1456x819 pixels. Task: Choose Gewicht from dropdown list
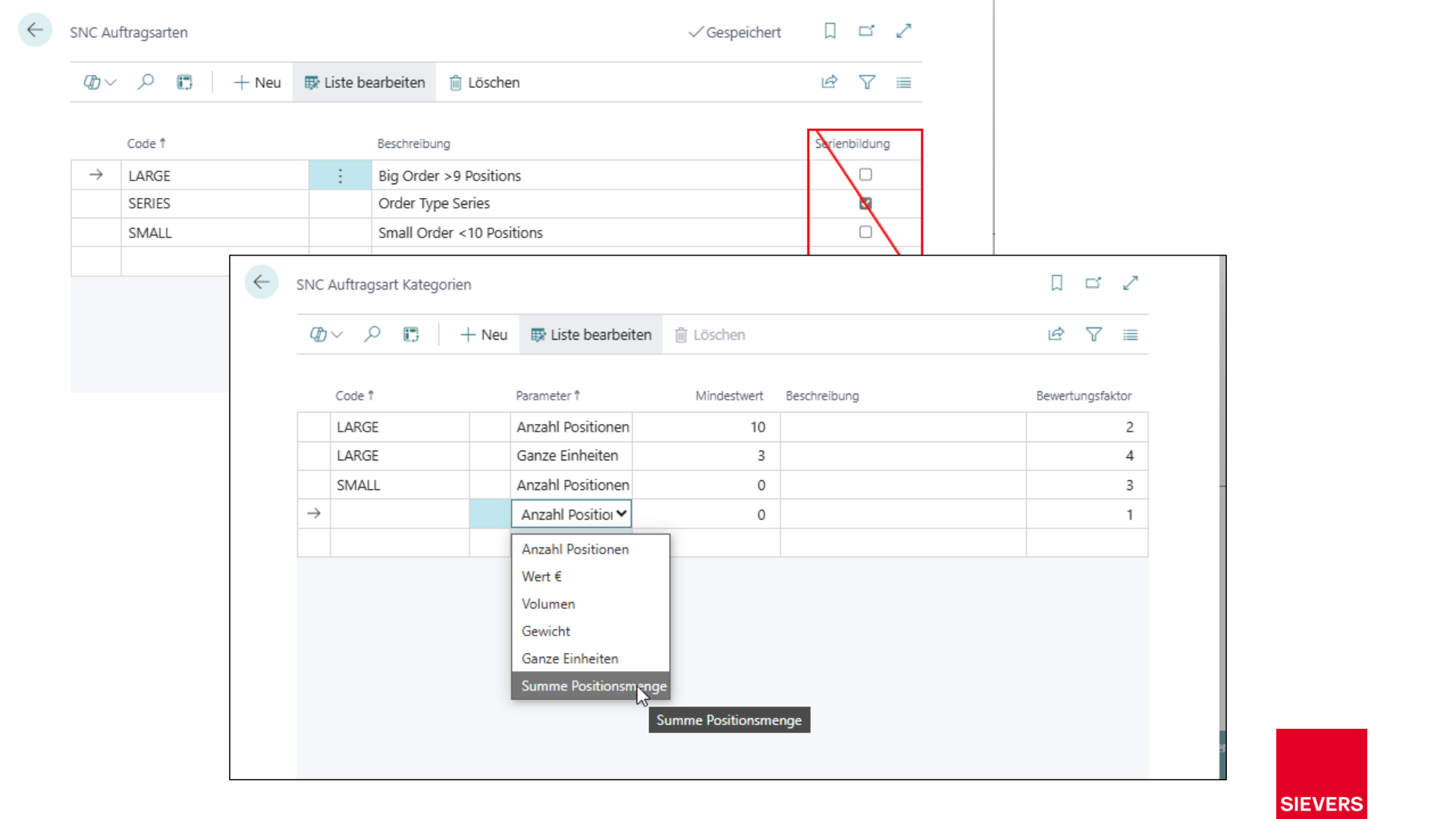coord(590,631)
